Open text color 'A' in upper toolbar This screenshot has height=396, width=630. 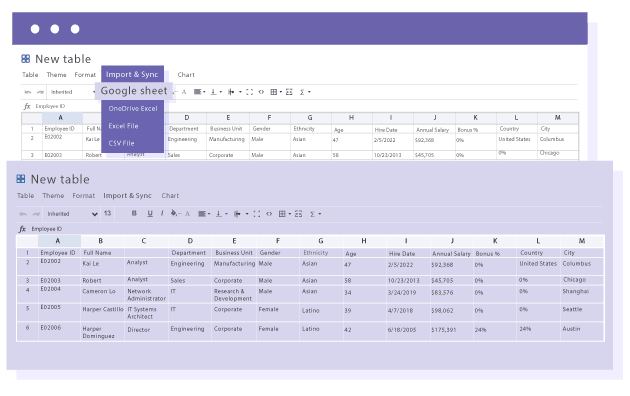184,92
